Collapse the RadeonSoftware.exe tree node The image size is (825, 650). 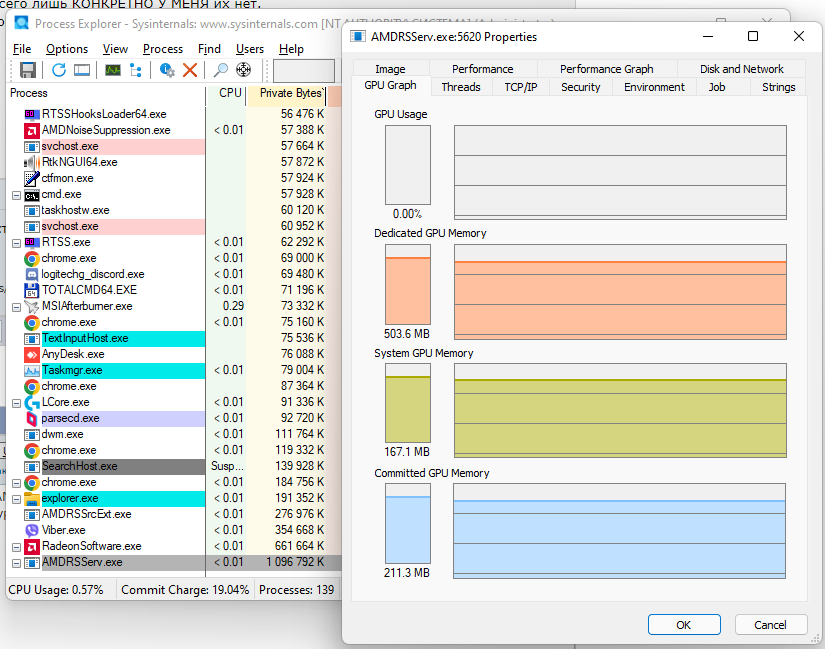click(x=16, y=547)
